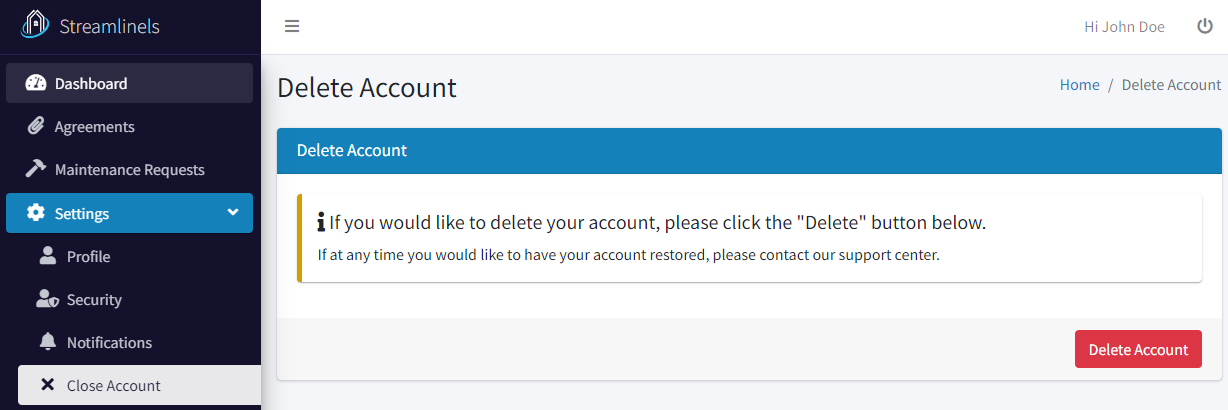Click the Notifications bell icon
Image resolution: width=1228 pixels, height=410 pixels.
[48, 342]
